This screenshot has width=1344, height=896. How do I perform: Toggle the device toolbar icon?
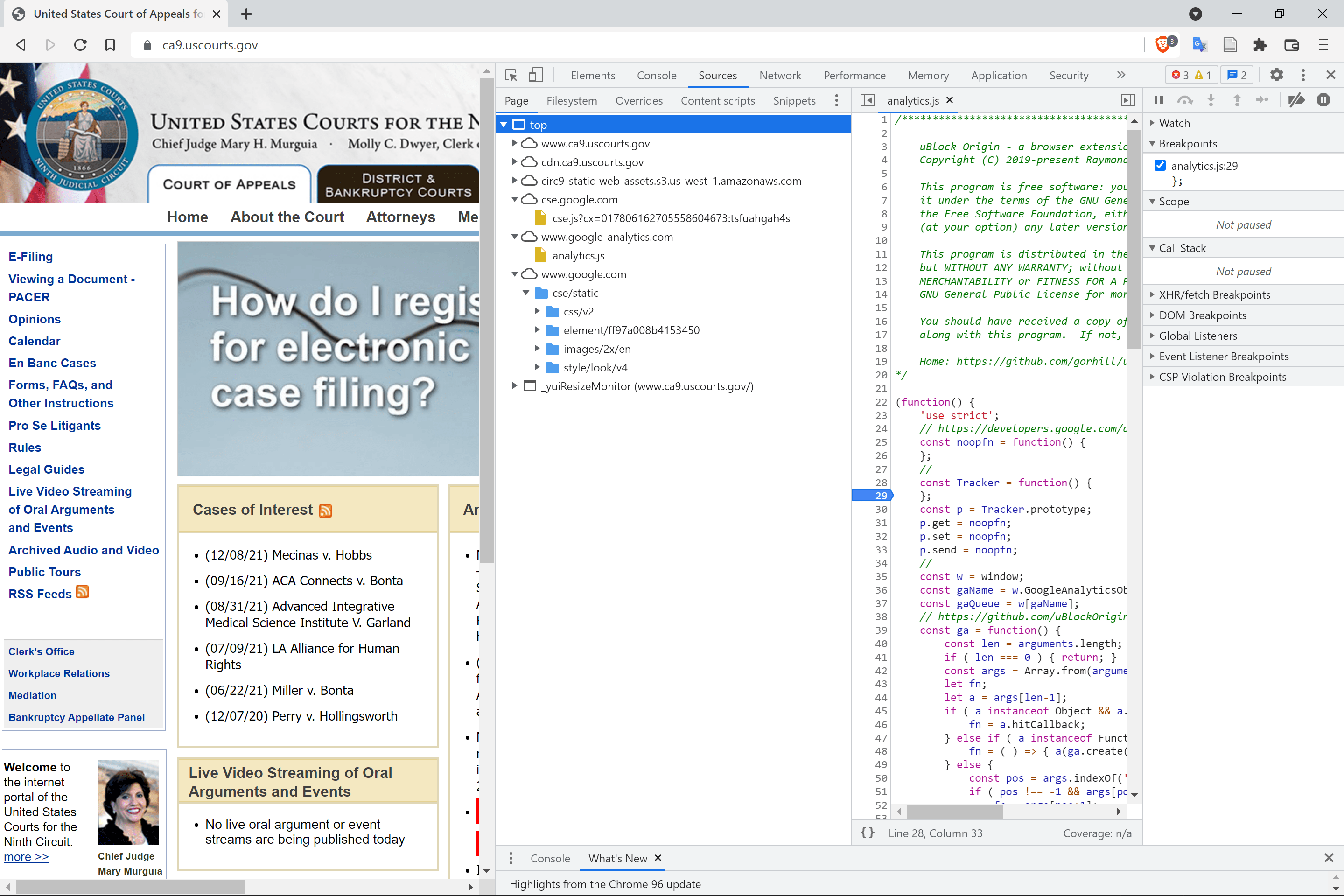(x=535, y=75)
